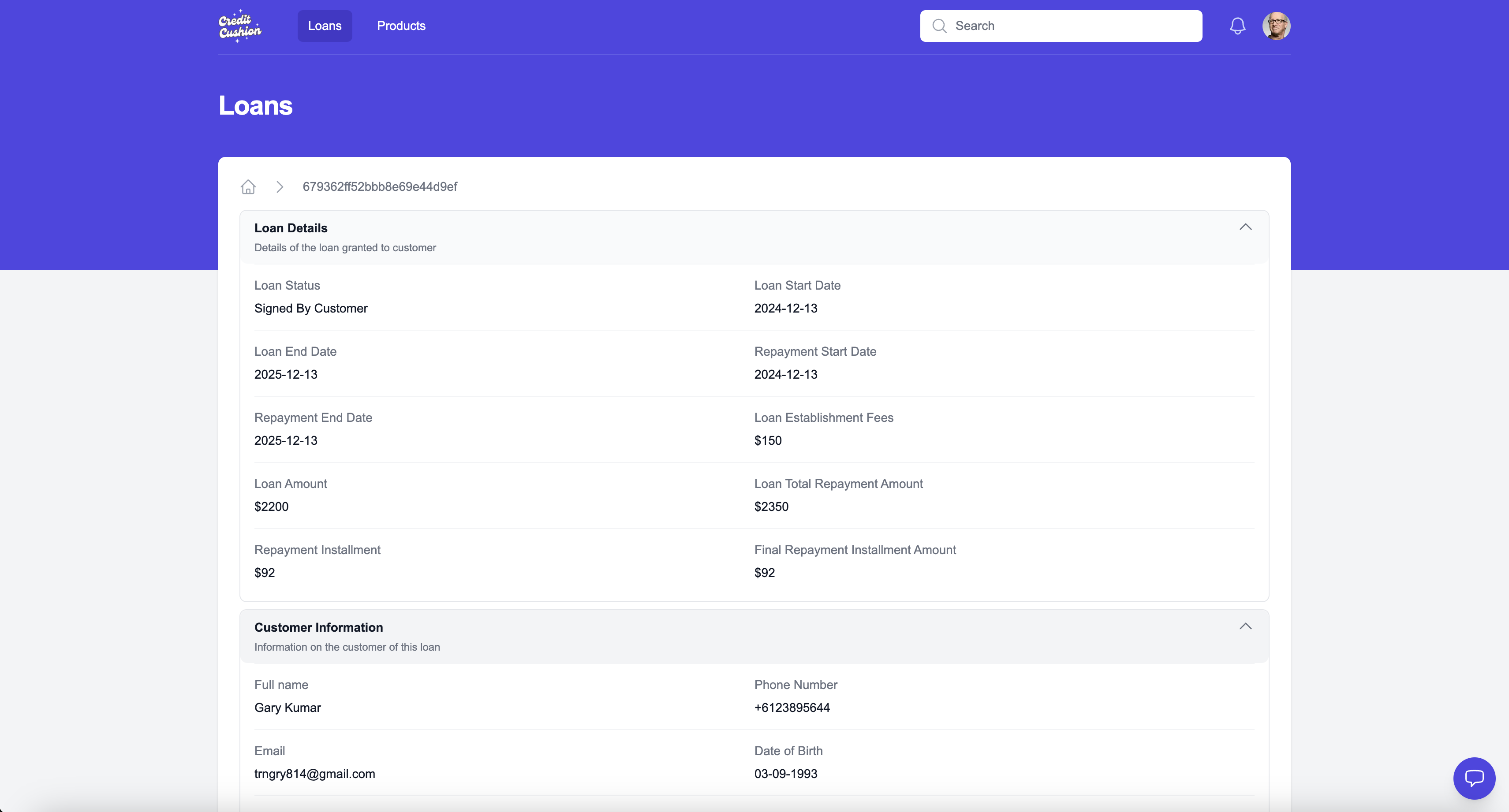Viewport: 1509px width, 812px height.
Task: Click loan ID 679362ff52bbb8e69e44d9ef breadcrumb
Action: coord(380,187)
